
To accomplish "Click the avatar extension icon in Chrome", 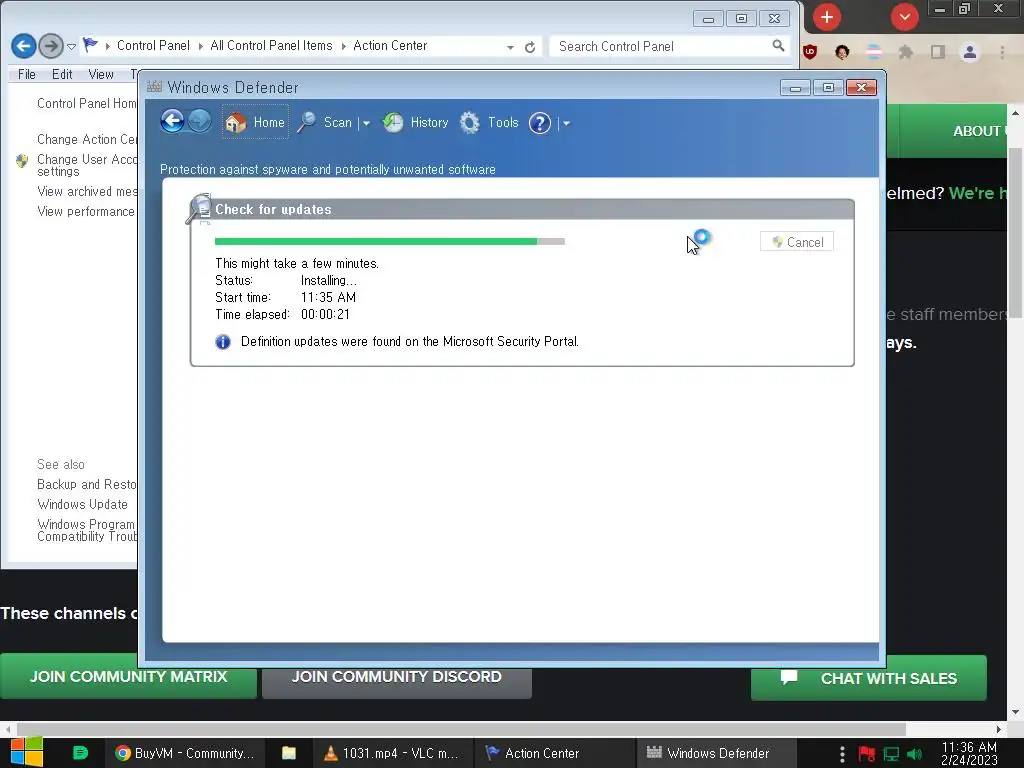I will [842, 52].
